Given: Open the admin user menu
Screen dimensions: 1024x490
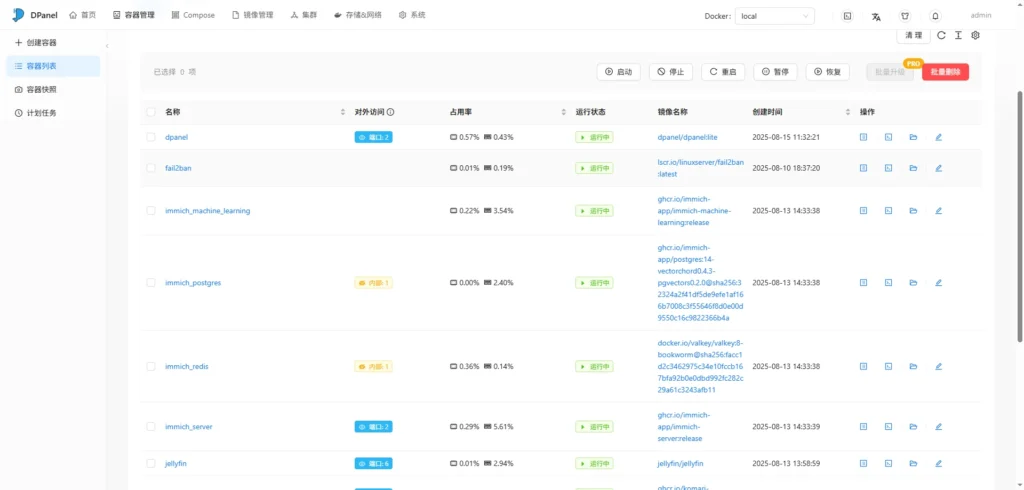Looking at the screenshot, I should [x=981, y=16].
